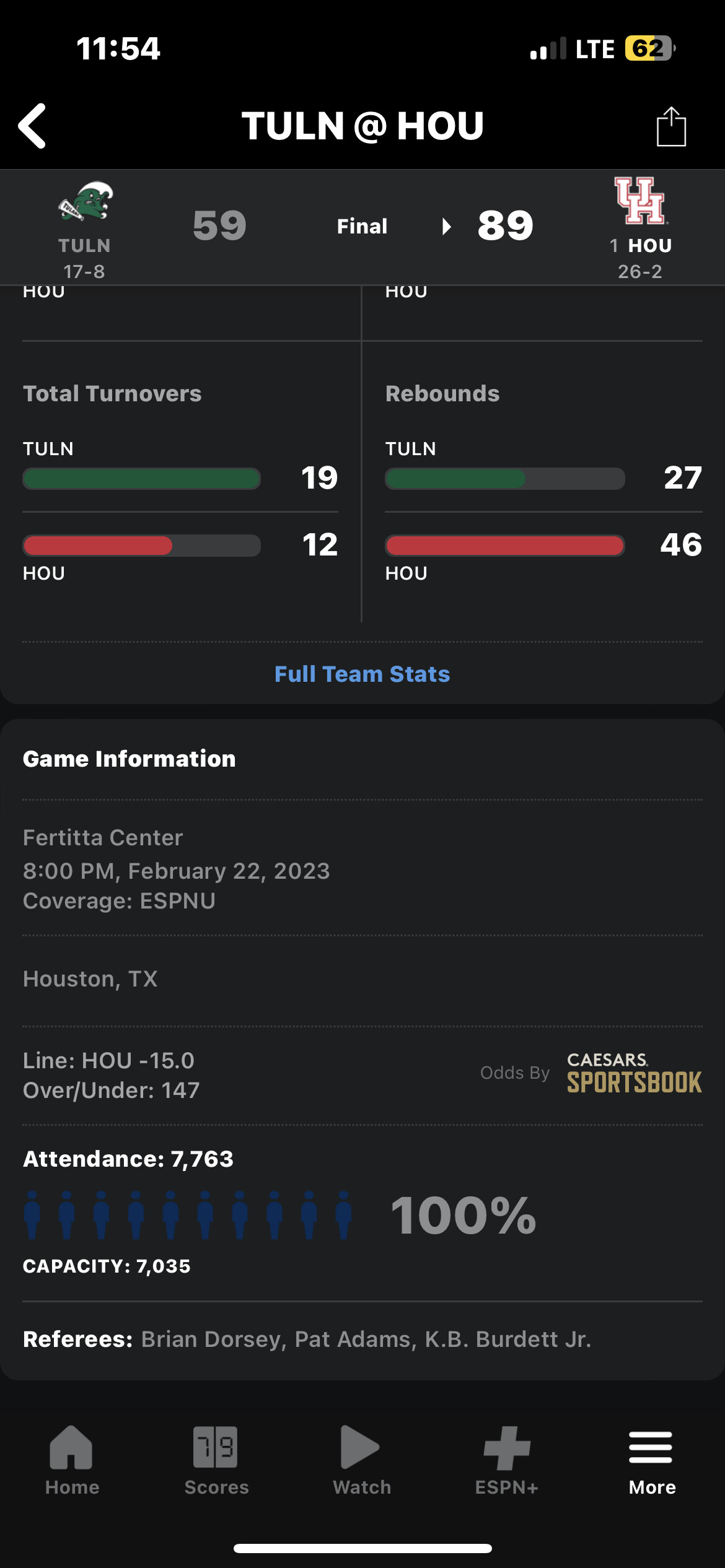Tap the Tulane Green Wave logo
Image resolution: width=725 pixels, height=1568 pixels.
86,201
